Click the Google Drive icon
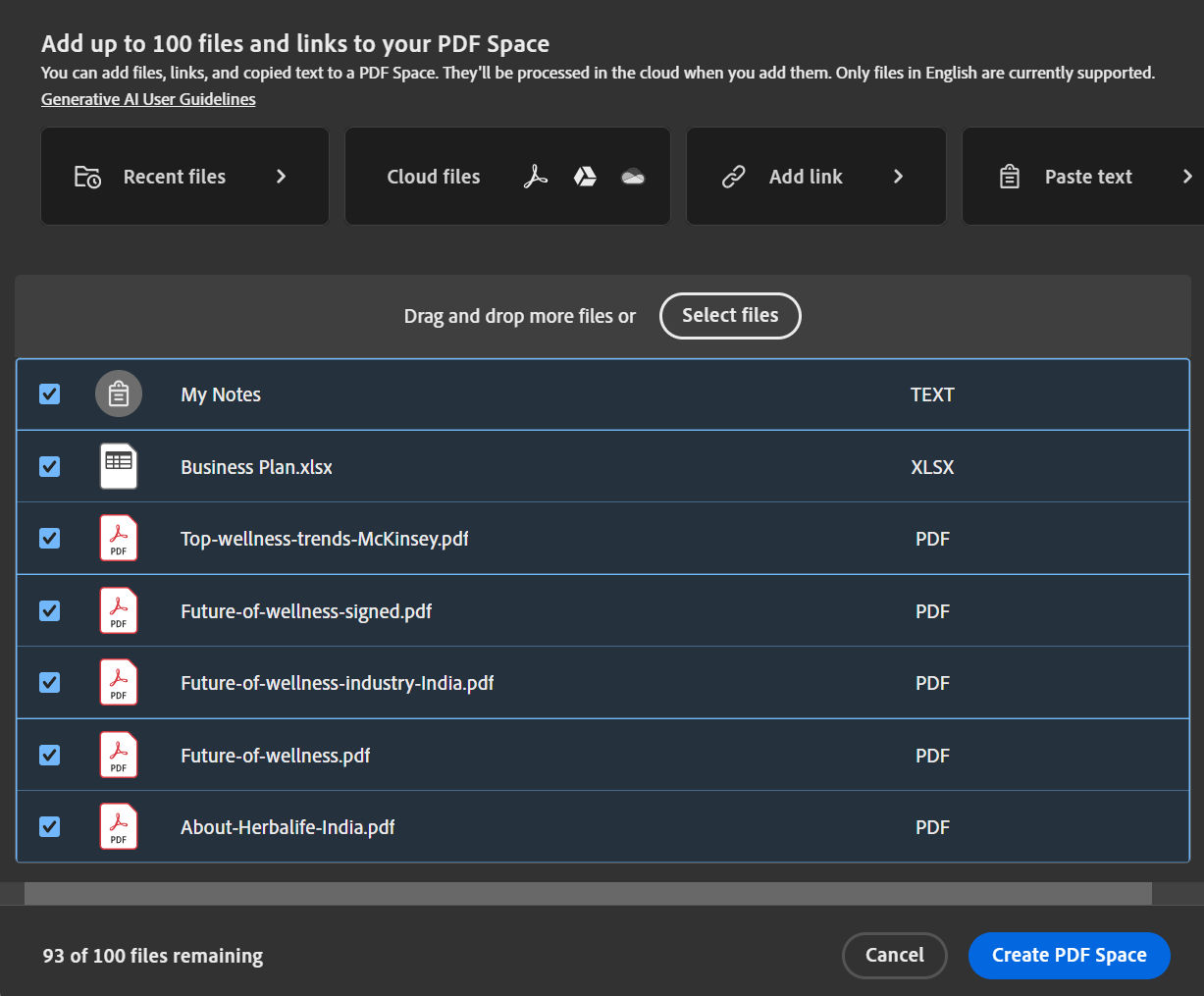 coord(585,177)
